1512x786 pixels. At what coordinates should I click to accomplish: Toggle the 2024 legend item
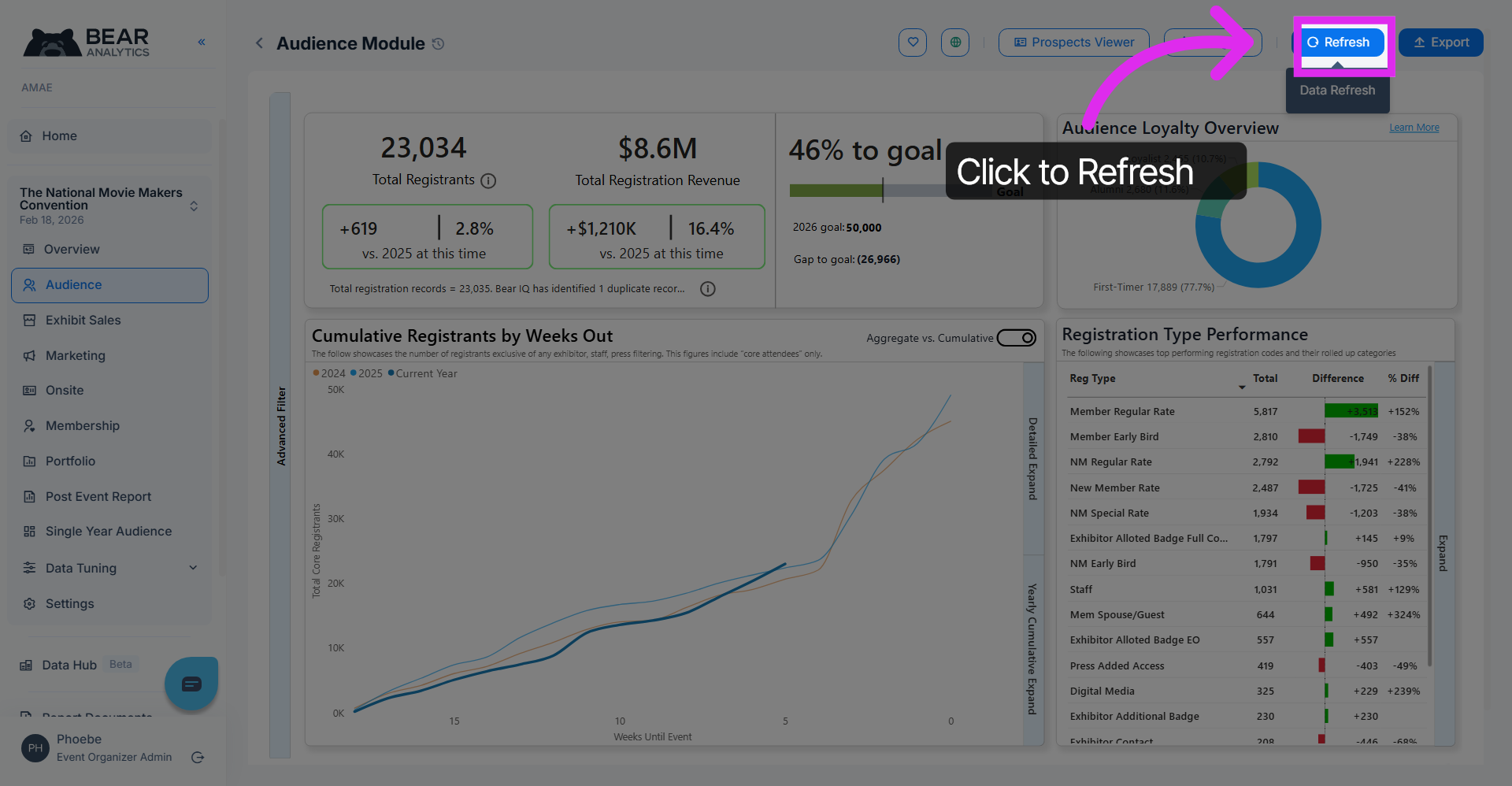click(329, 373)
